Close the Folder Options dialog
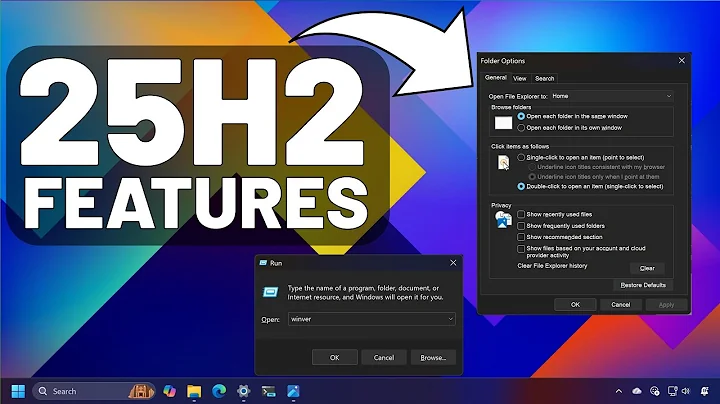Image resolution: width=720 pixels, height=404 pixels. (x=682, y=60)
